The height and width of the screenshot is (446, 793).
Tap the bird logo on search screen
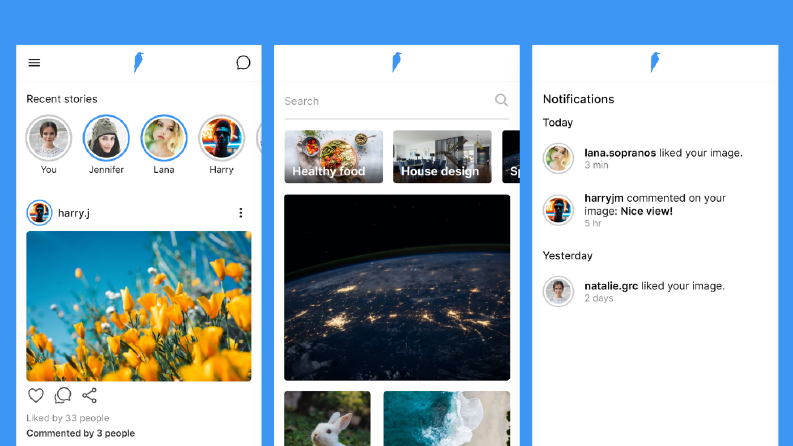(x=397, y=62)
